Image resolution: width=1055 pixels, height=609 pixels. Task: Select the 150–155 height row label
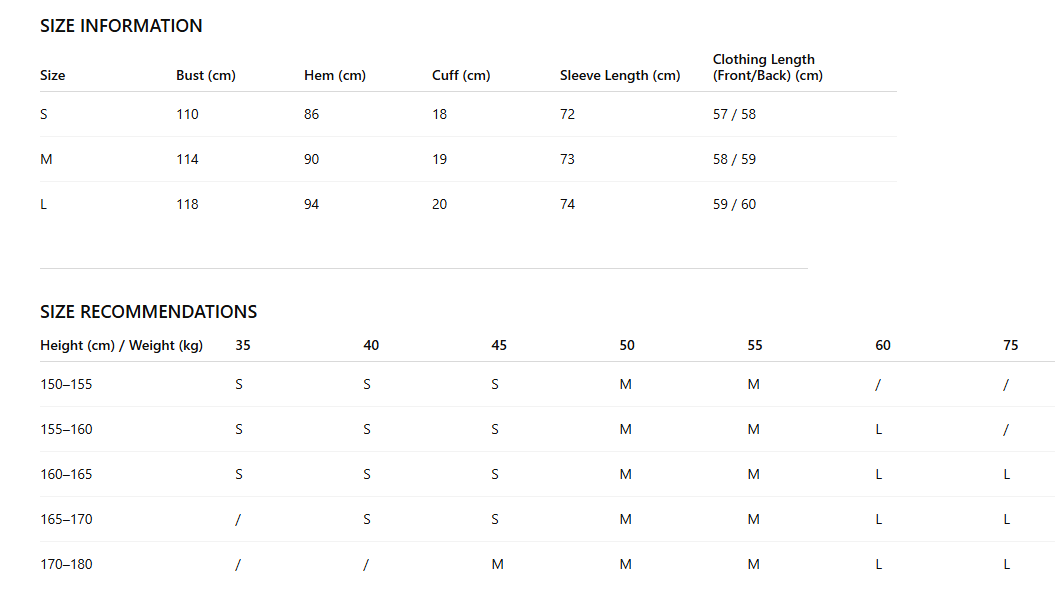click(x=66, y=384)
